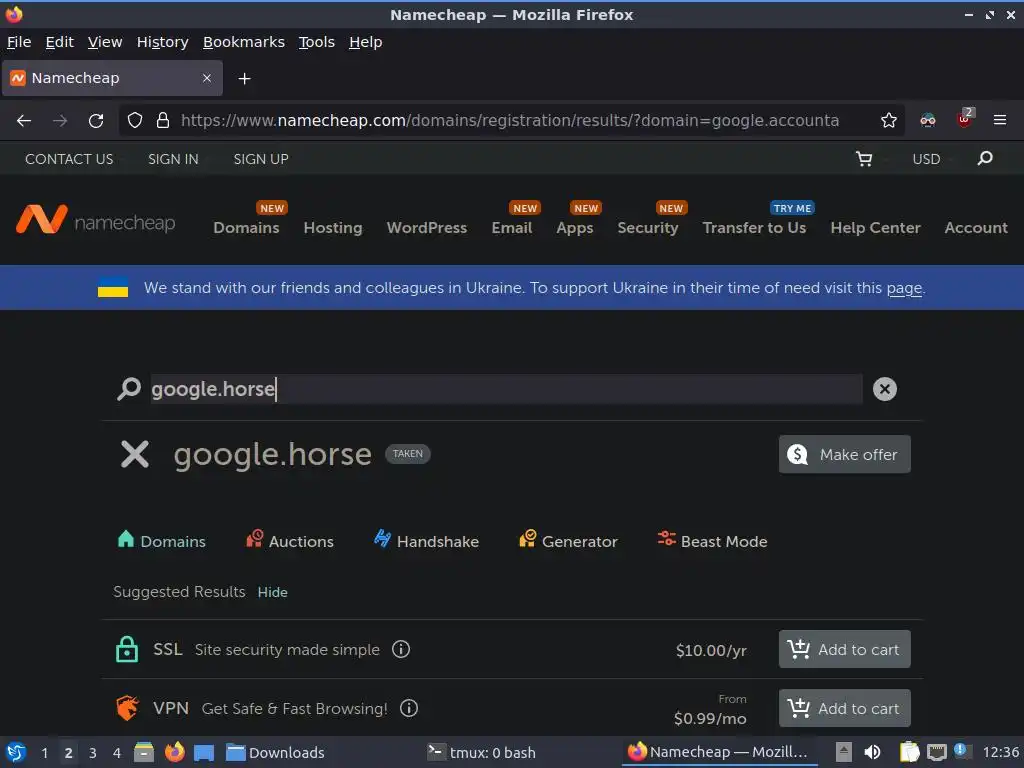Viewport: 1024px width, 768px height.
Task: Add VPN to cart
Action: pyautogui.click(x=844, y=708)
